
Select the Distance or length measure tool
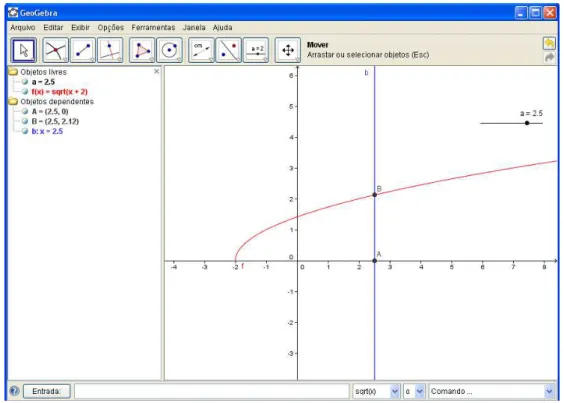pos(201,50)
